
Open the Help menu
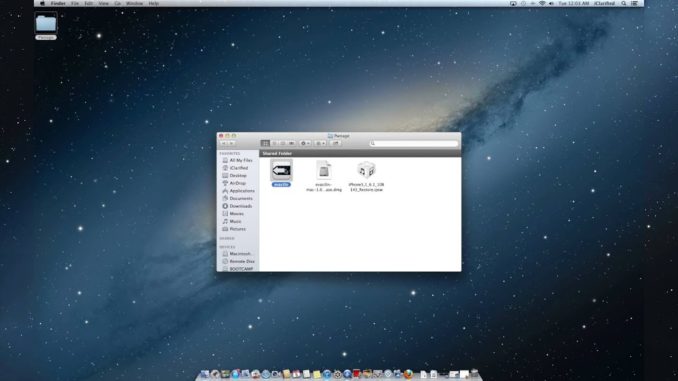154,3
